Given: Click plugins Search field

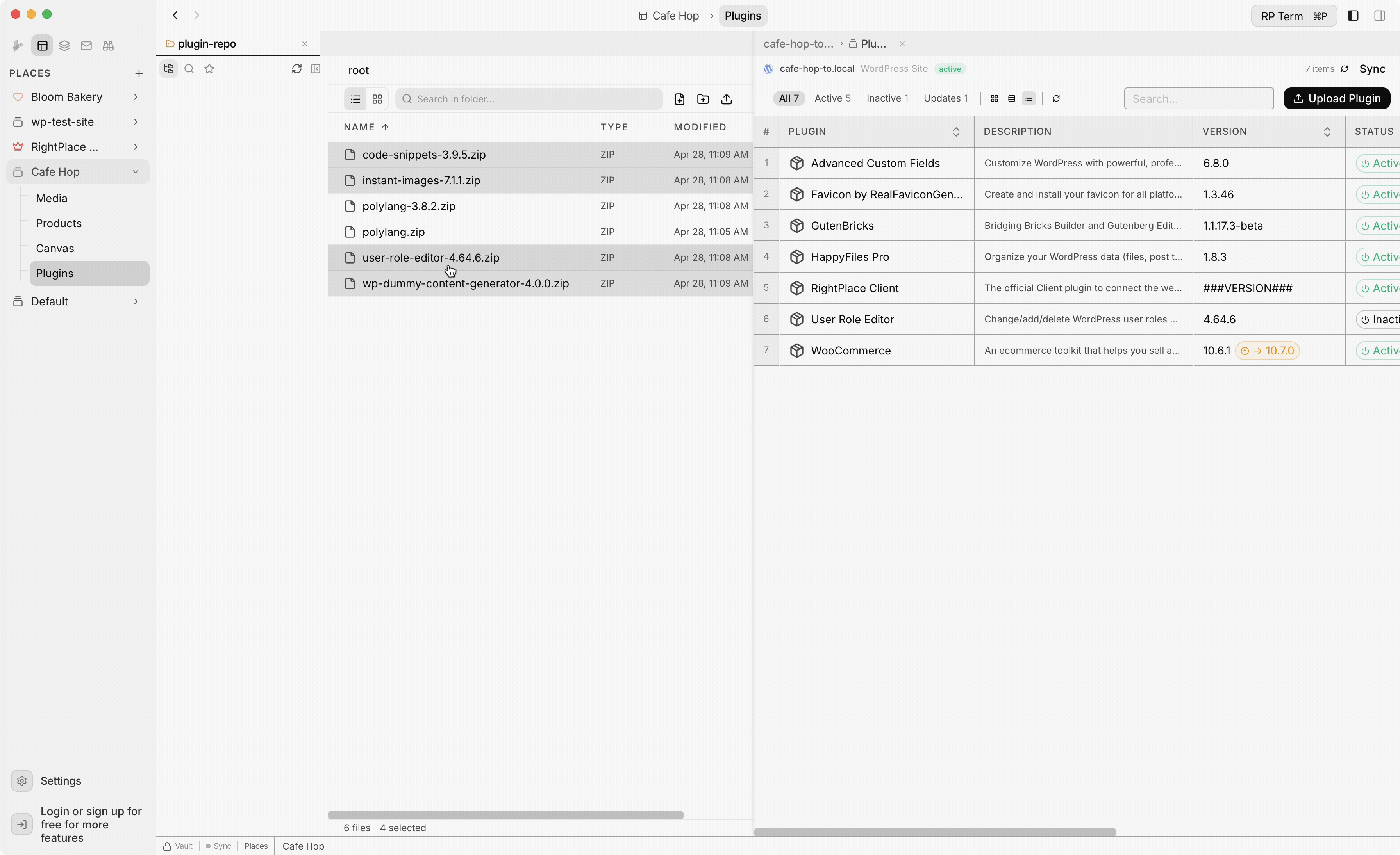Looking at the screenshot, I should coord(1199,98).
